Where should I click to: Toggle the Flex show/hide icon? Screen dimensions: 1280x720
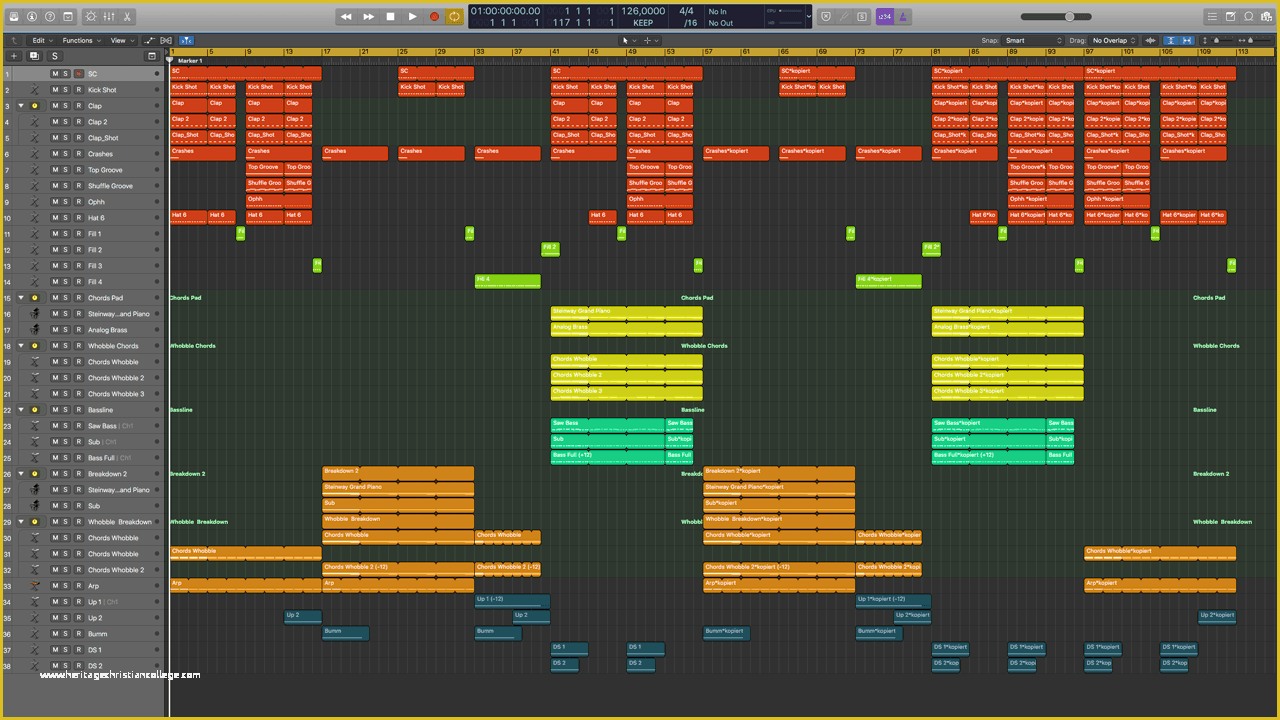tap(166, 41)
